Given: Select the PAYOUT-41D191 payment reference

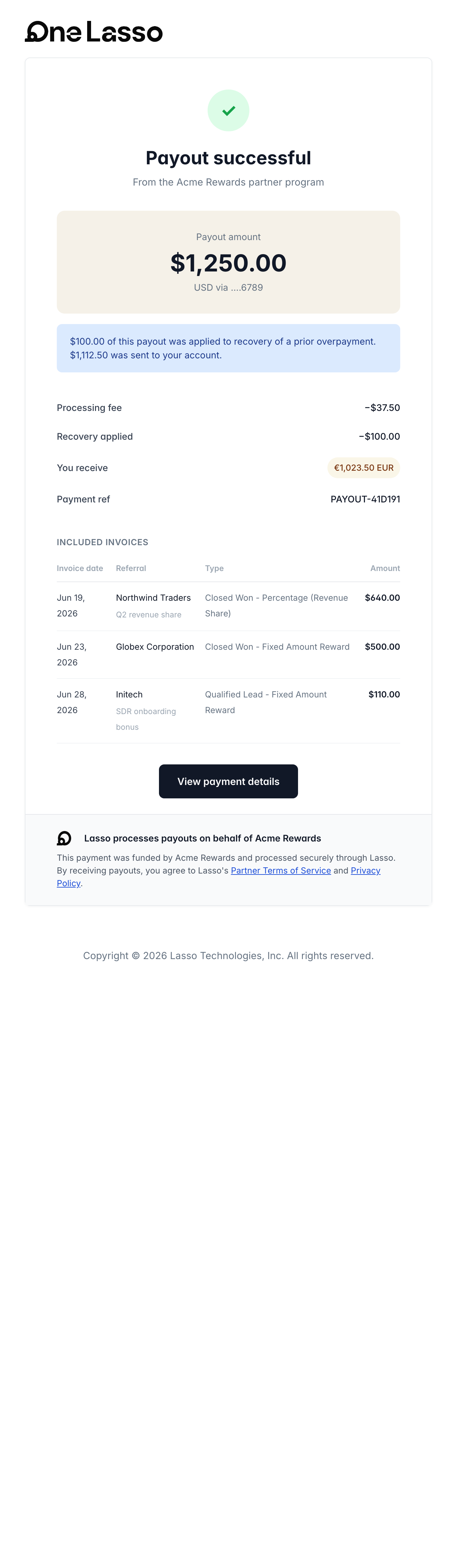Looking at the screenshot, I should (x=365, y=499).
